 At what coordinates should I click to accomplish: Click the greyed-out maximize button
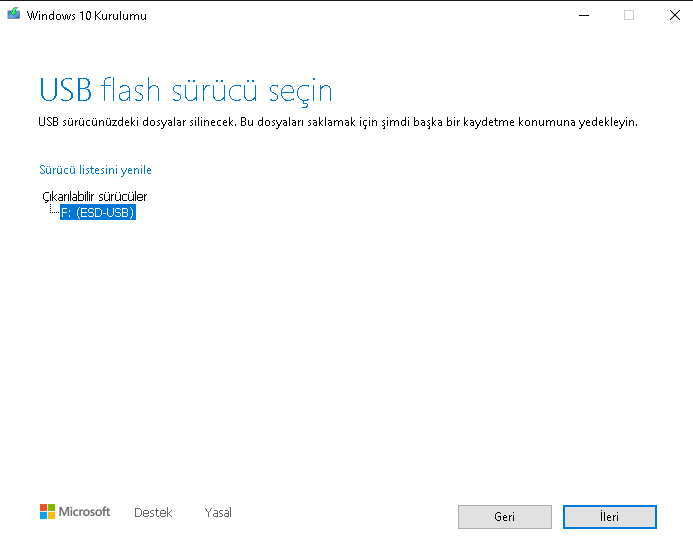point(629,15)
